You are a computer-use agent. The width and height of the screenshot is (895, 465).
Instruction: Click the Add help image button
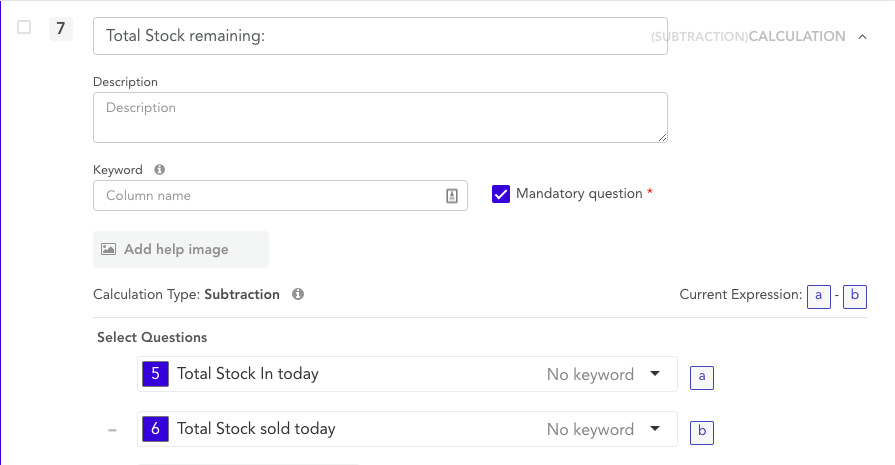coord(180,249)
